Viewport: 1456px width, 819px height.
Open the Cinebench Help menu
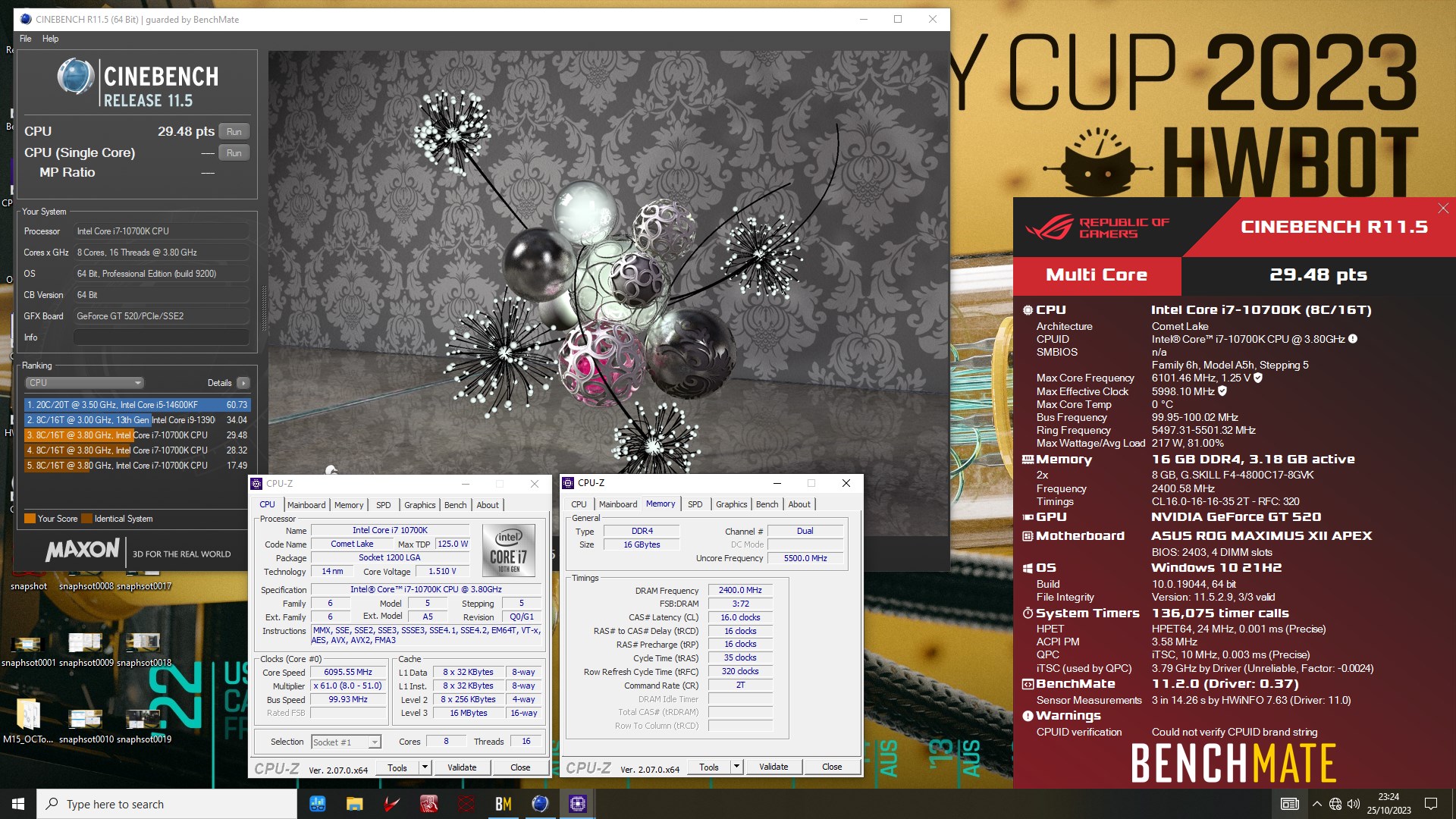point(51,39)
